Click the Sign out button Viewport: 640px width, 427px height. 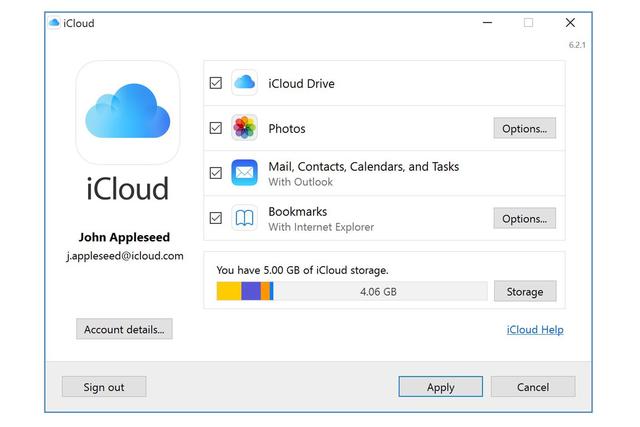tap(104, 387)
